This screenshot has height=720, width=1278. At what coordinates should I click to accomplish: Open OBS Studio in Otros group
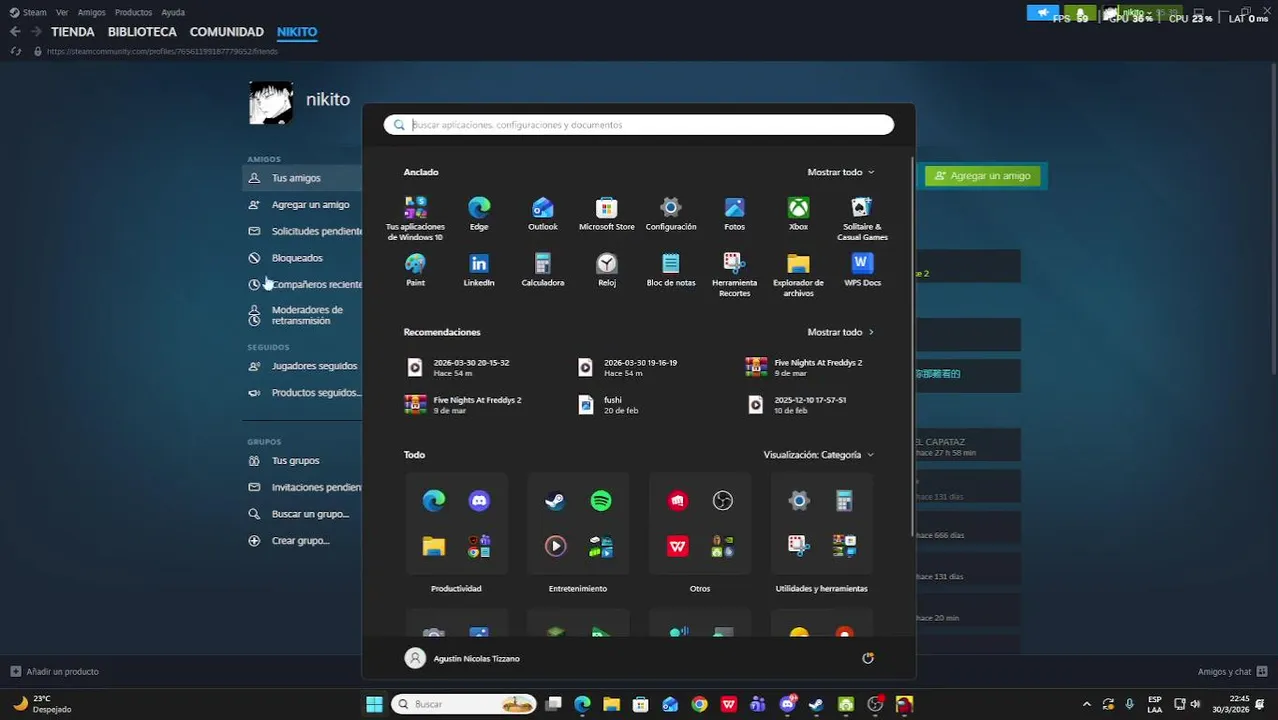[723, 501]
